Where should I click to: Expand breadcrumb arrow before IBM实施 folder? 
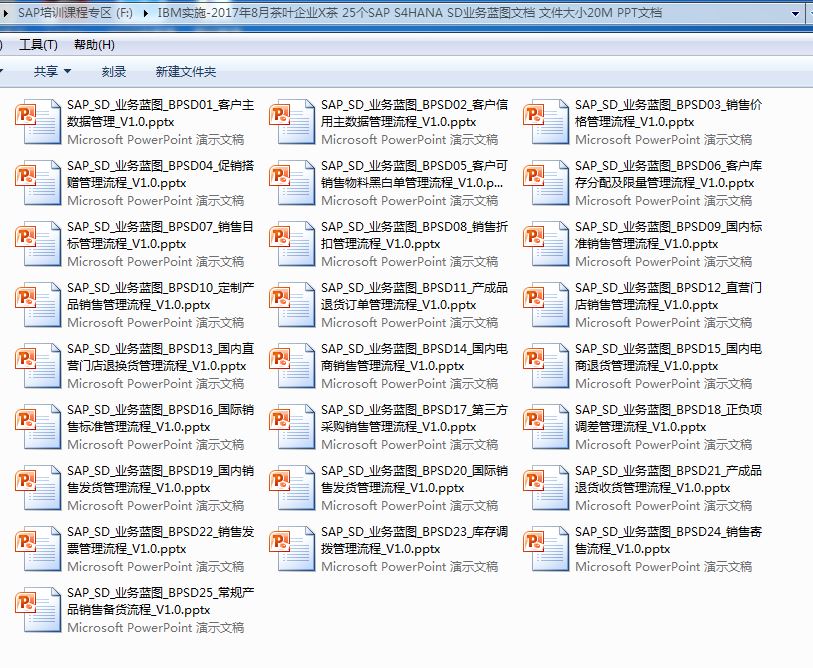(x=145, y=13)
